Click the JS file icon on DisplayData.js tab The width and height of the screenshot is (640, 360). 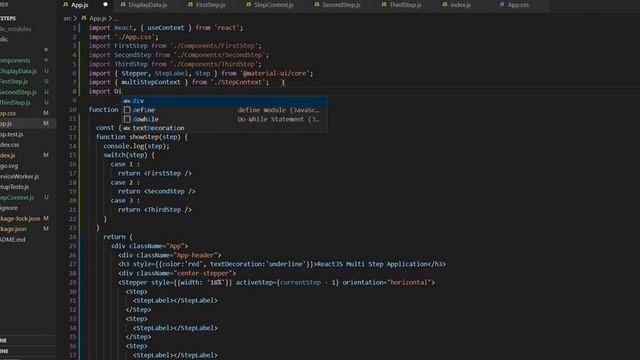pos(123,4)
